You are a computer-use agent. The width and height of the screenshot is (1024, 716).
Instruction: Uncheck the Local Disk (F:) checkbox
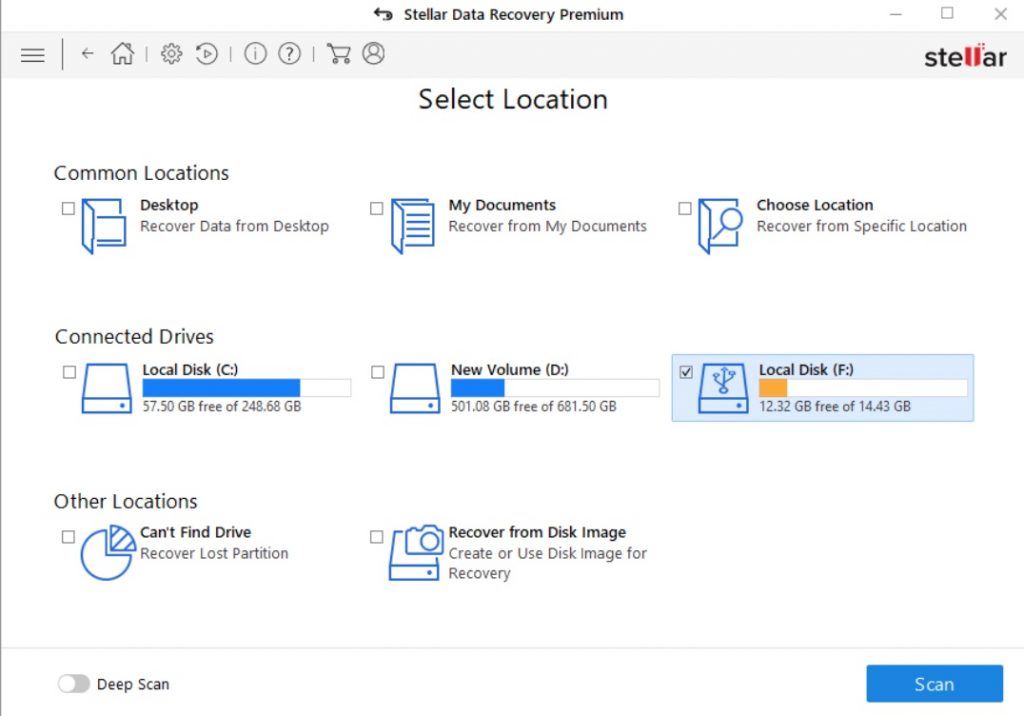tap(686, 372)
